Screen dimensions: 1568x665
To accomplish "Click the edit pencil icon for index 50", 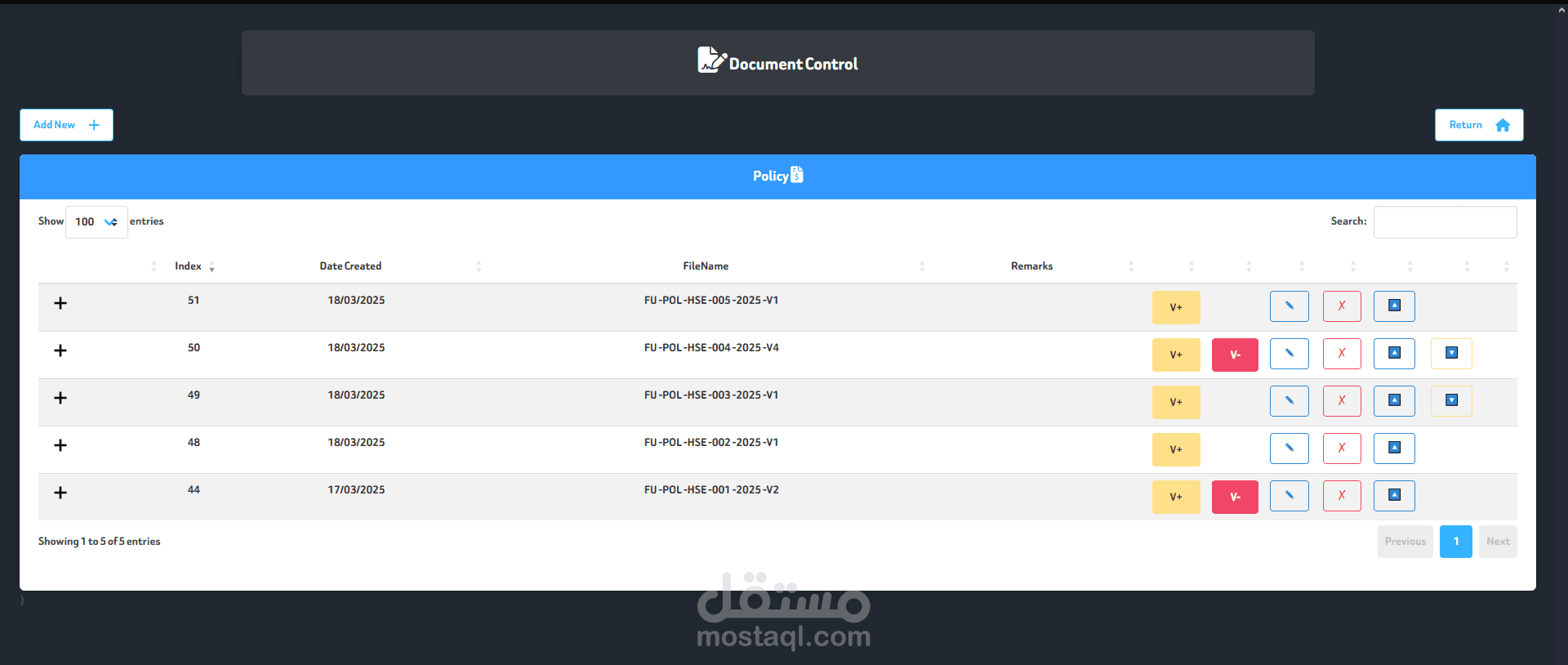I will click(x=1289, y=354).
